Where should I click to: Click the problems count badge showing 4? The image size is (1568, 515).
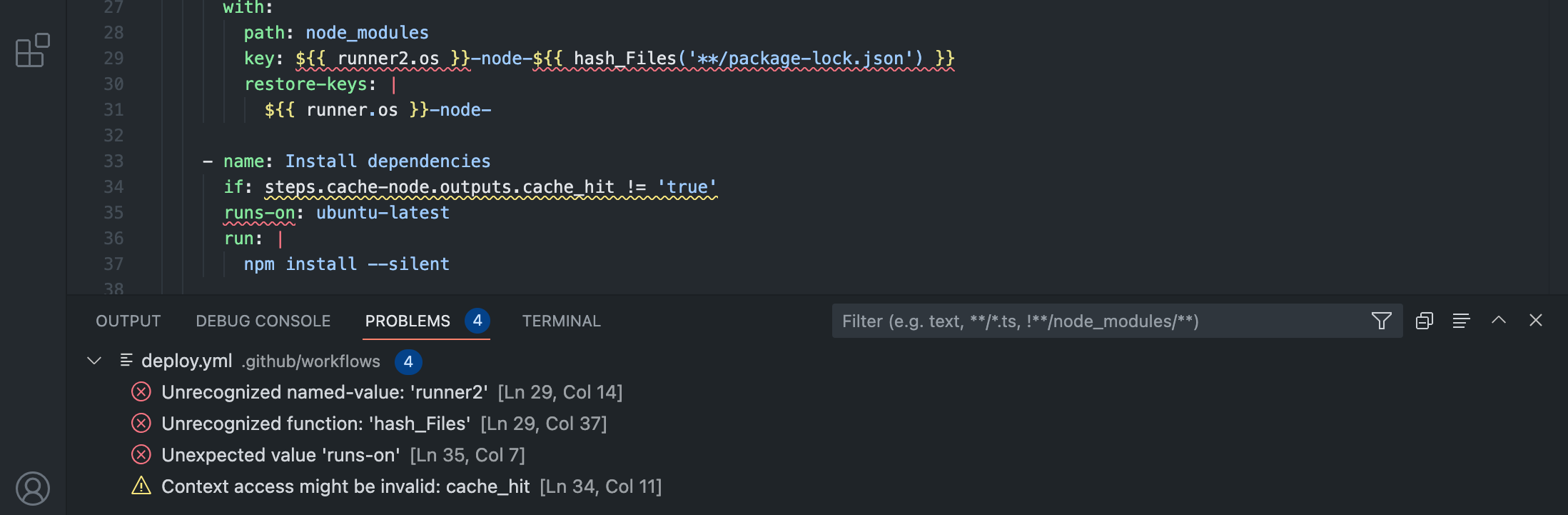pos(477,321)
